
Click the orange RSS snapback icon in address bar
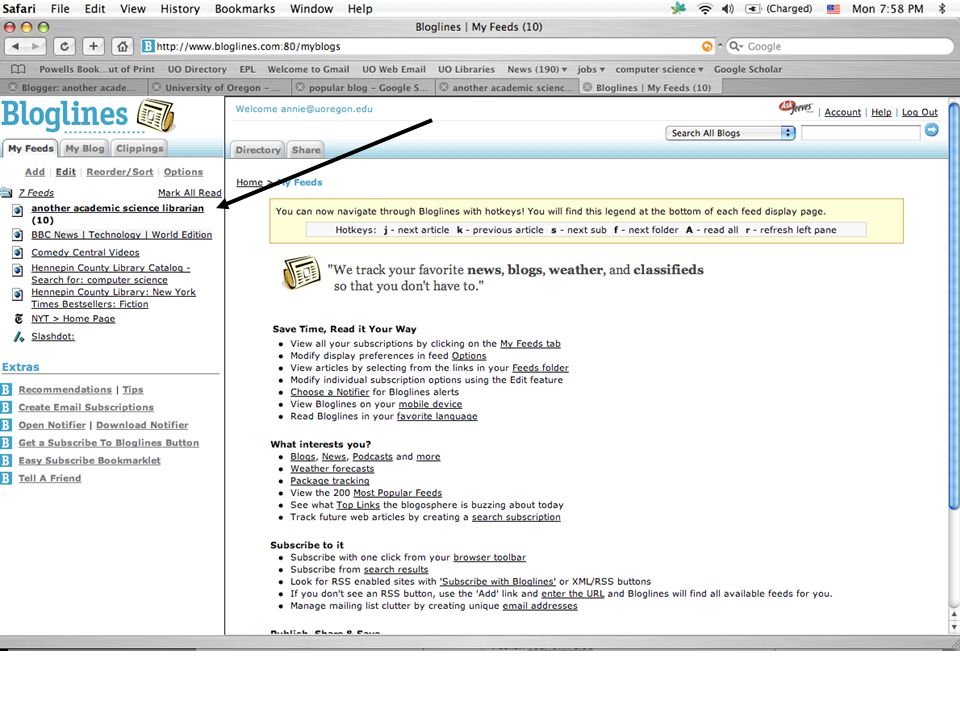point(707,47)
